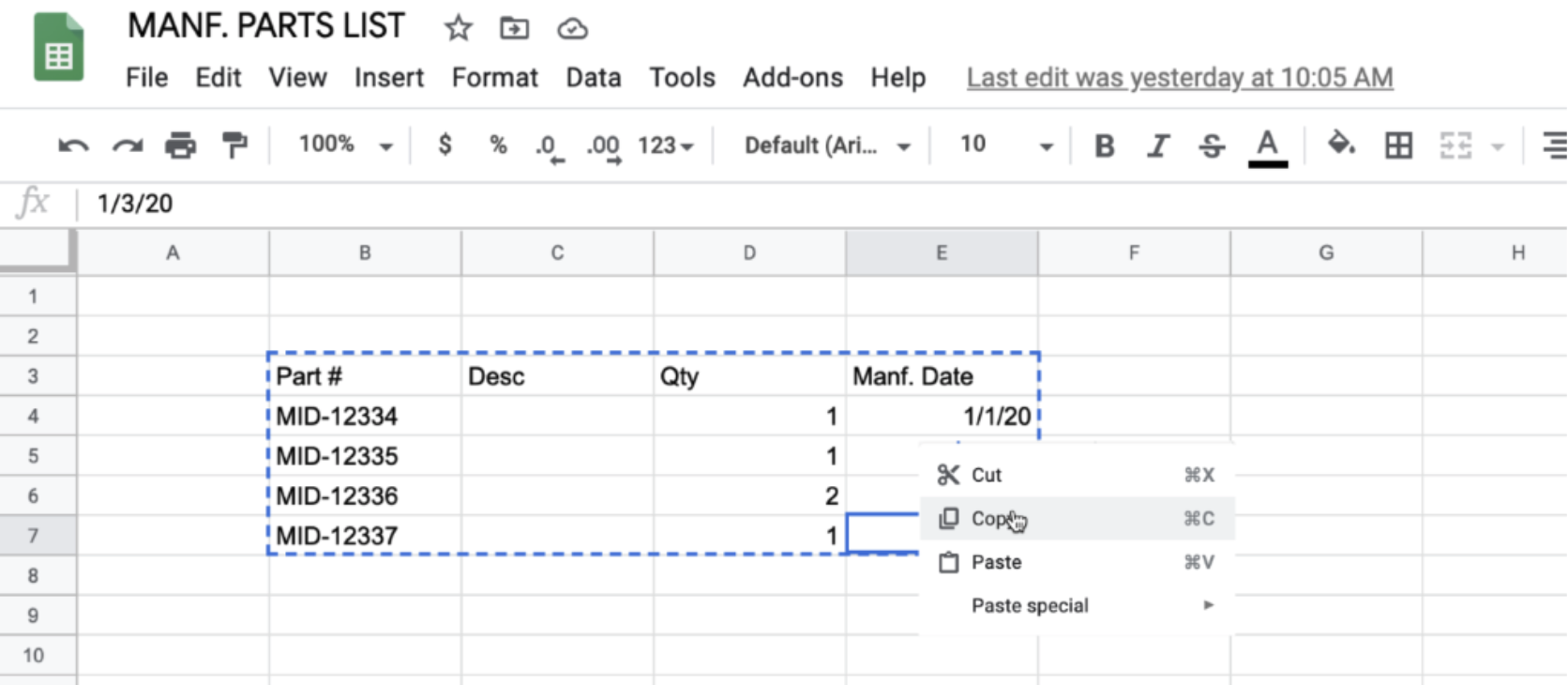Click the formula bar showing 1/3/20
1568x685 pixels.
click(x=563, y=204)
